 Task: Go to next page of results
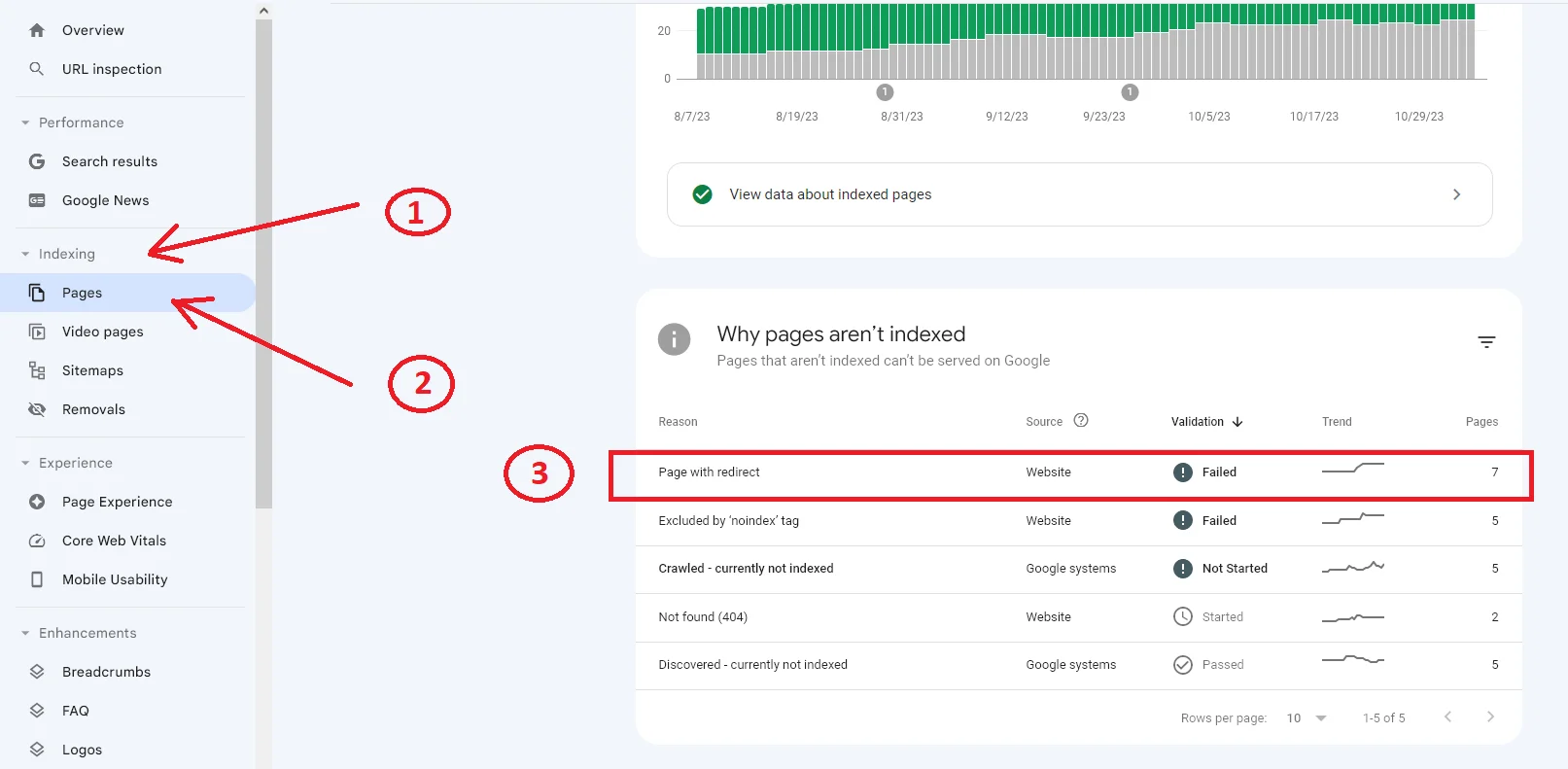click(1491, 717)
